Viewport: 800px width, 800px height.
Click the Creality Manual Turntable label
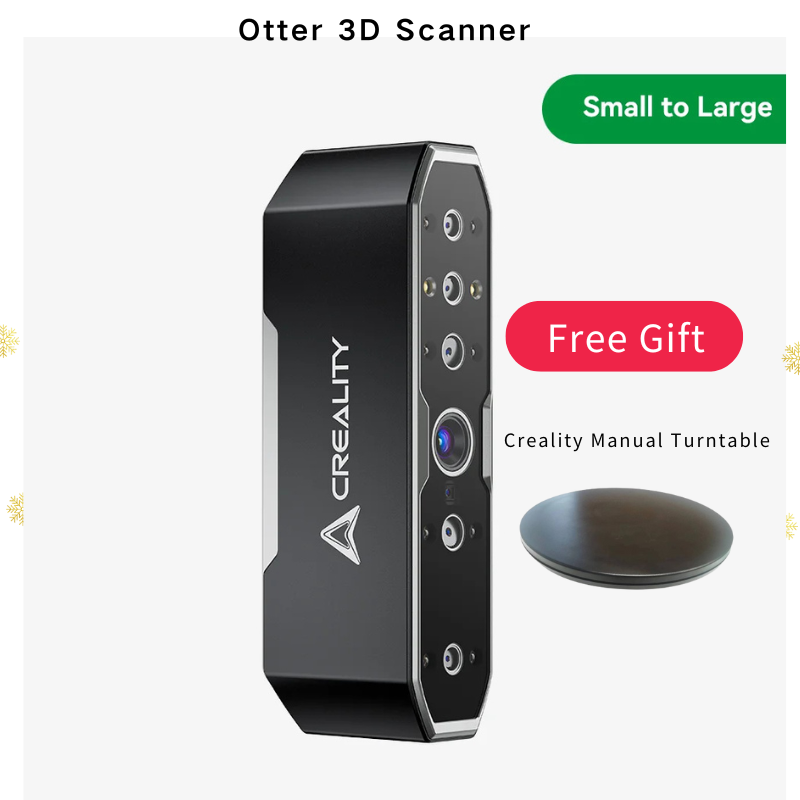pos(637,440)
